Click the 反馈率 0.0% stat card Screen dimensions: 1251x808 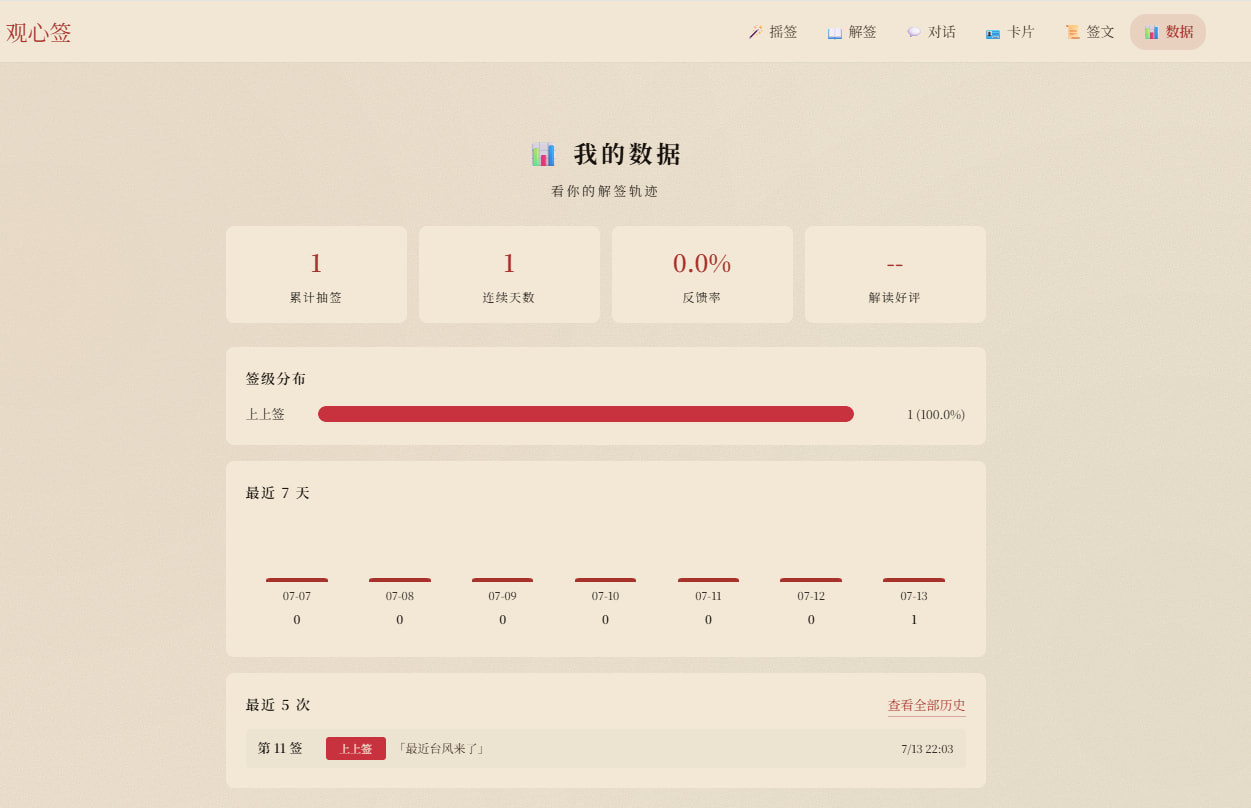click(x=702, y=274)
